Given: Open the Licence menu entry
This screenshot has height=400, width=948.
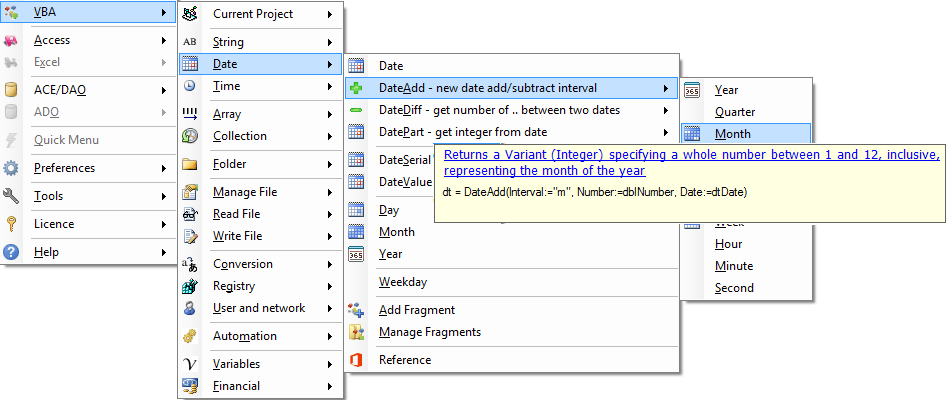Looking at the screenshot, I should coord(88,224).
